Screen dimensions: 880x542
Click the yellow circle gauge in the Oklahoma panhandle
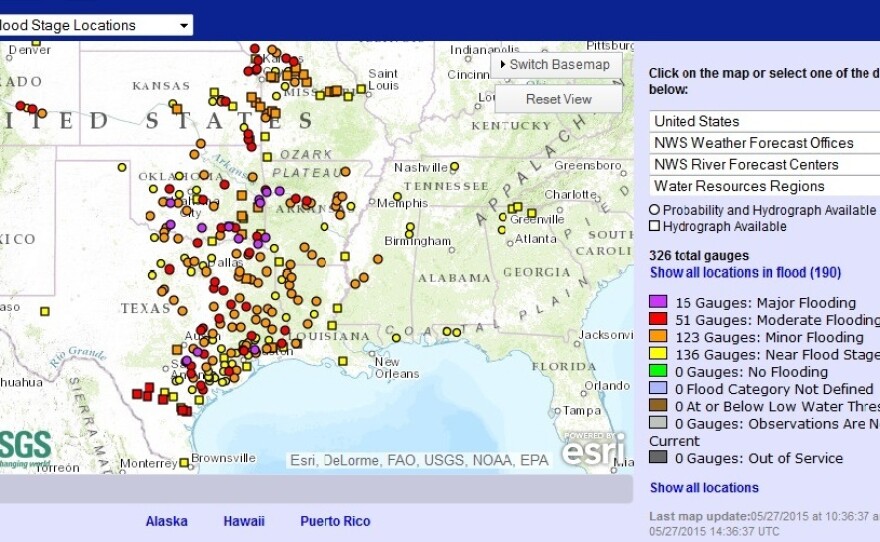coord(122,167)
